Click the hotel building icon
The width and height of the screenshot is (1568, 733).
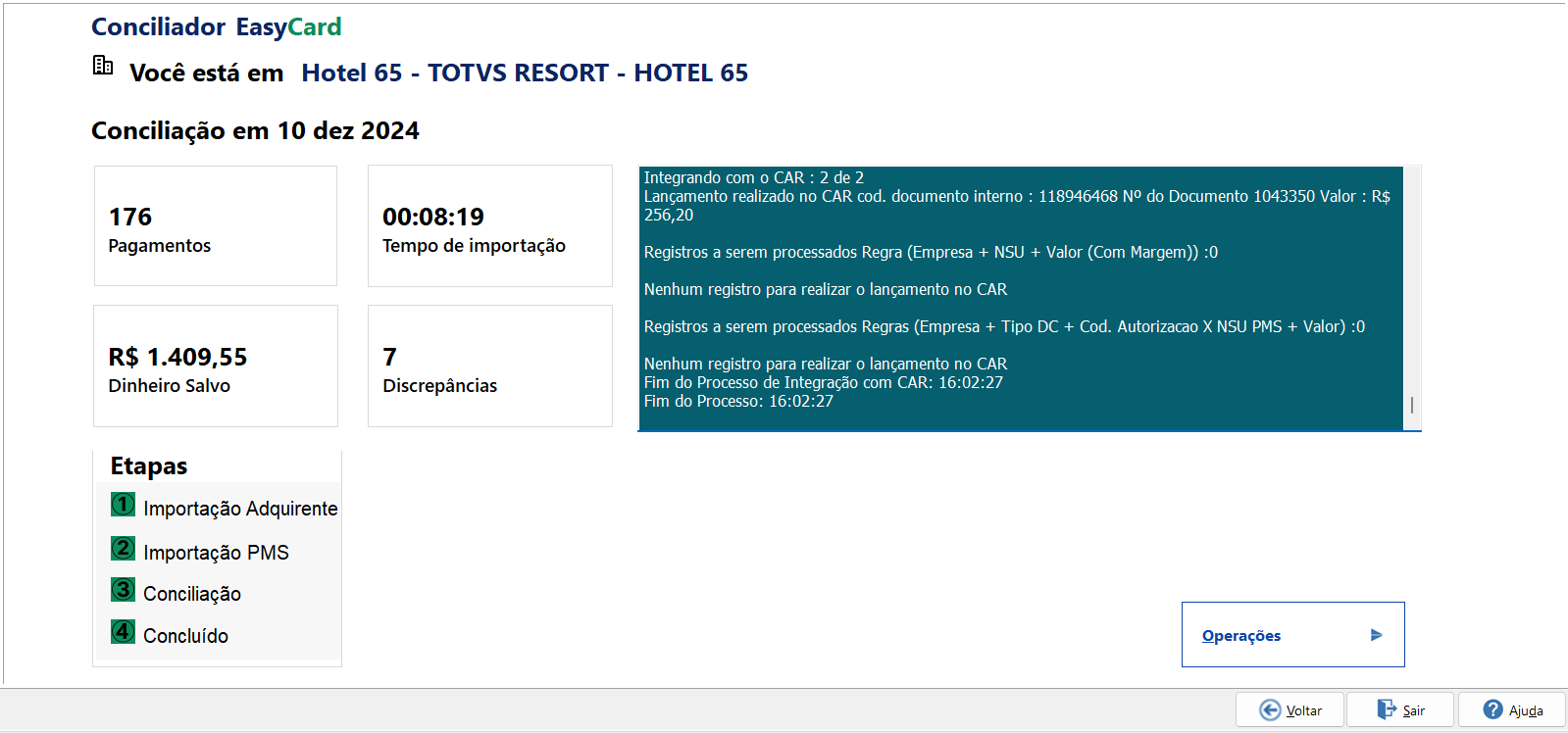pyautogui.click(x=103, y=66)
